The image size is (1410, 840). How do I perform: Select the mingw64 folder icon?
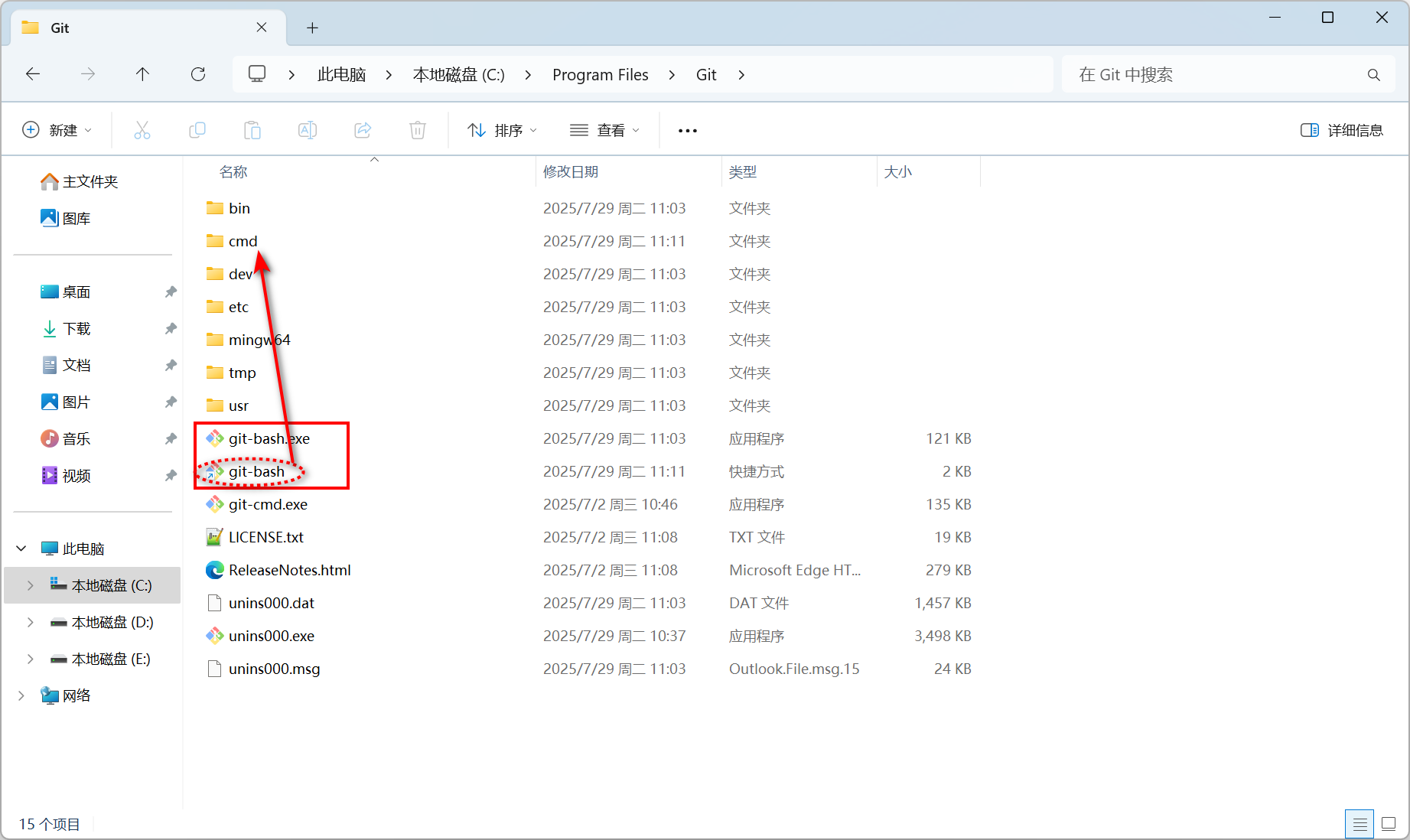point(215,340)
